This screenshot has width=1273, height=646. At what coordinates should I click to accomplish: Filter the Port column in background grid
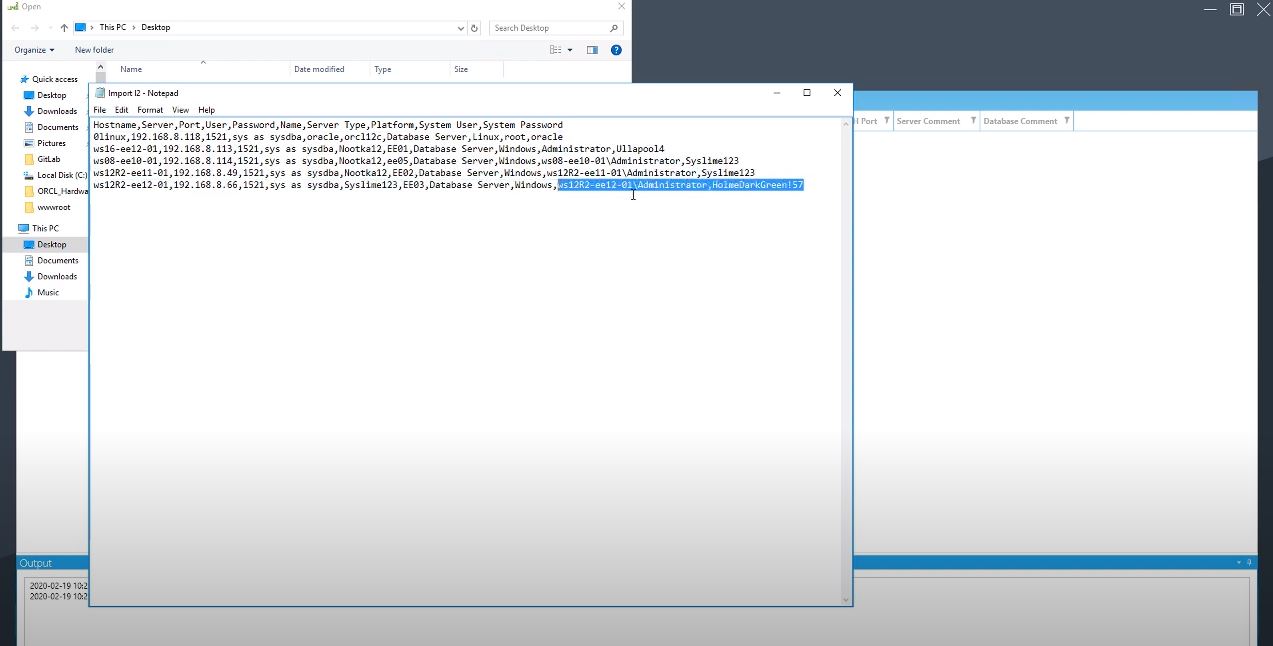(x=885, y=121)
